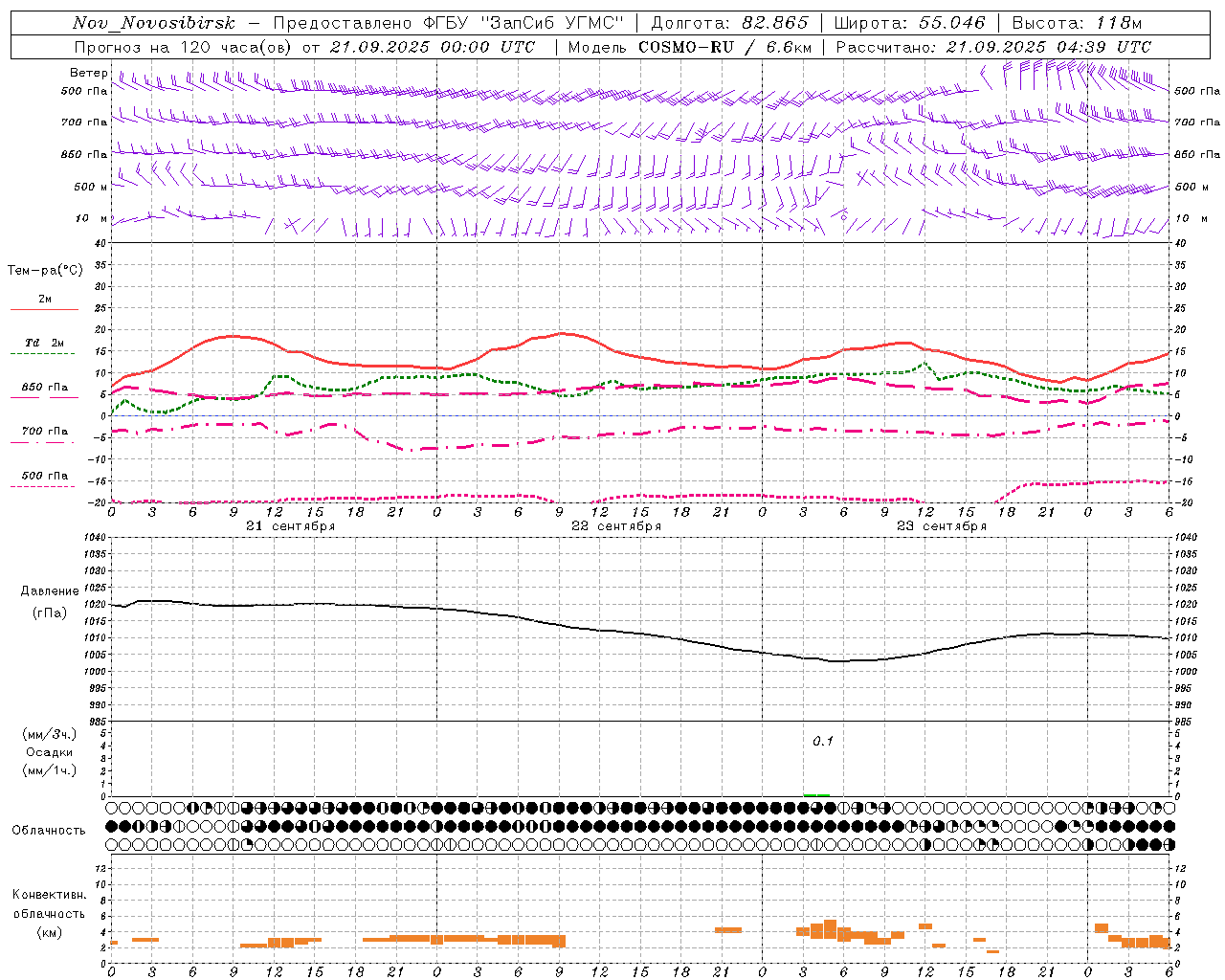
Task: Click the (км) convective cloud unit label
Action: tap(50, 932)
